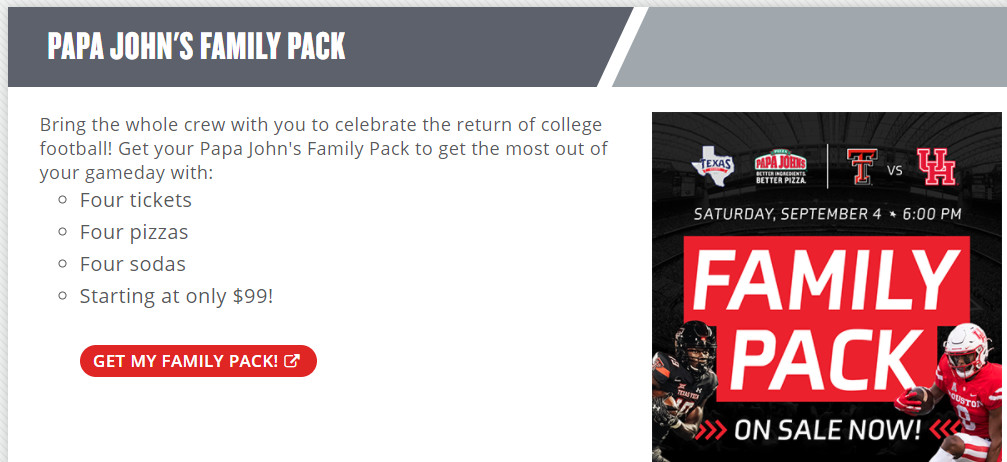Click the "vs" text between team logos
The height and width of the screenshot is (462, 1007).
point(894,170)
